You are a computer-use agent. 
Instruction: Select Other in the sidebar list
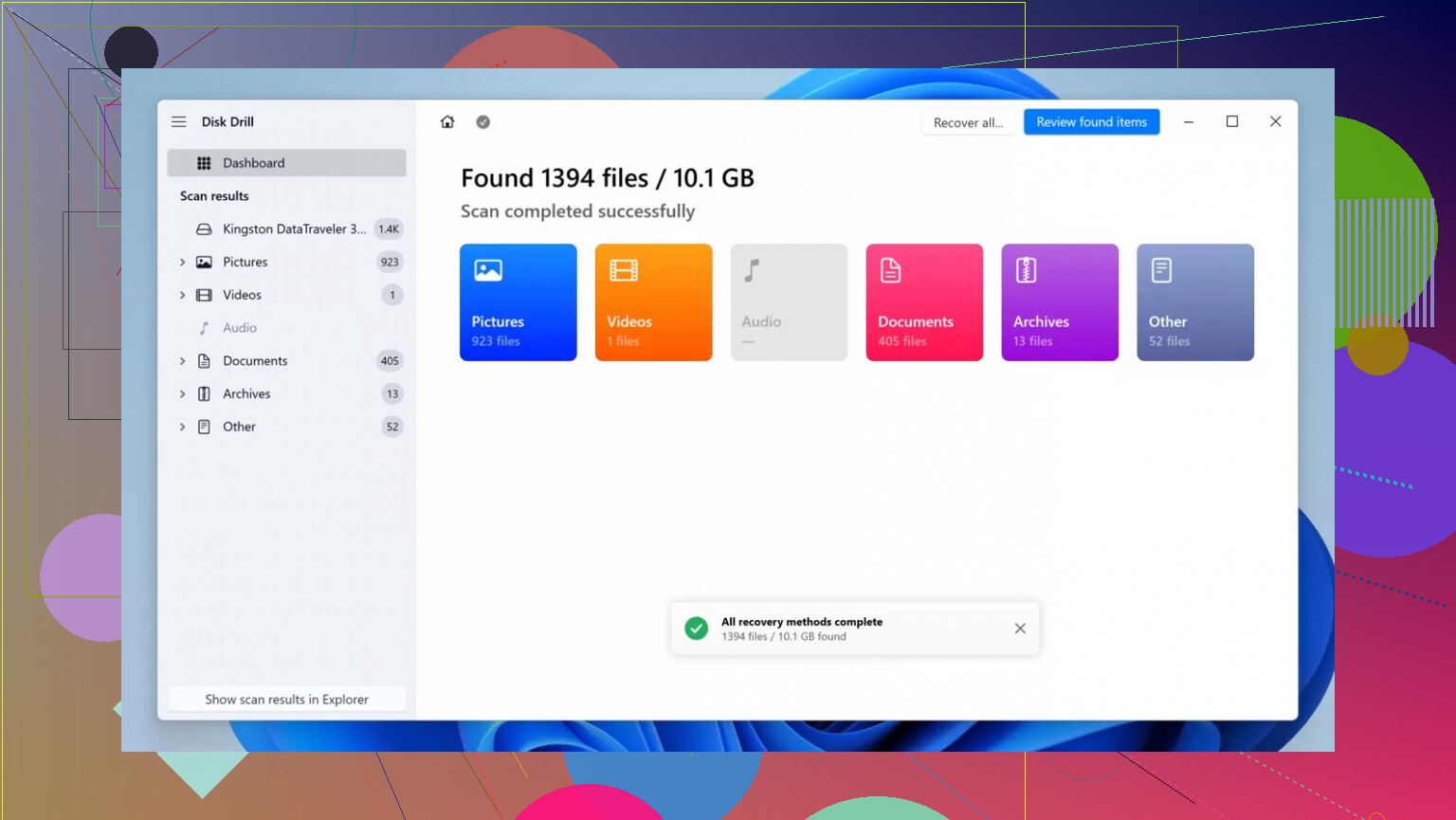(x=240, y=428)
